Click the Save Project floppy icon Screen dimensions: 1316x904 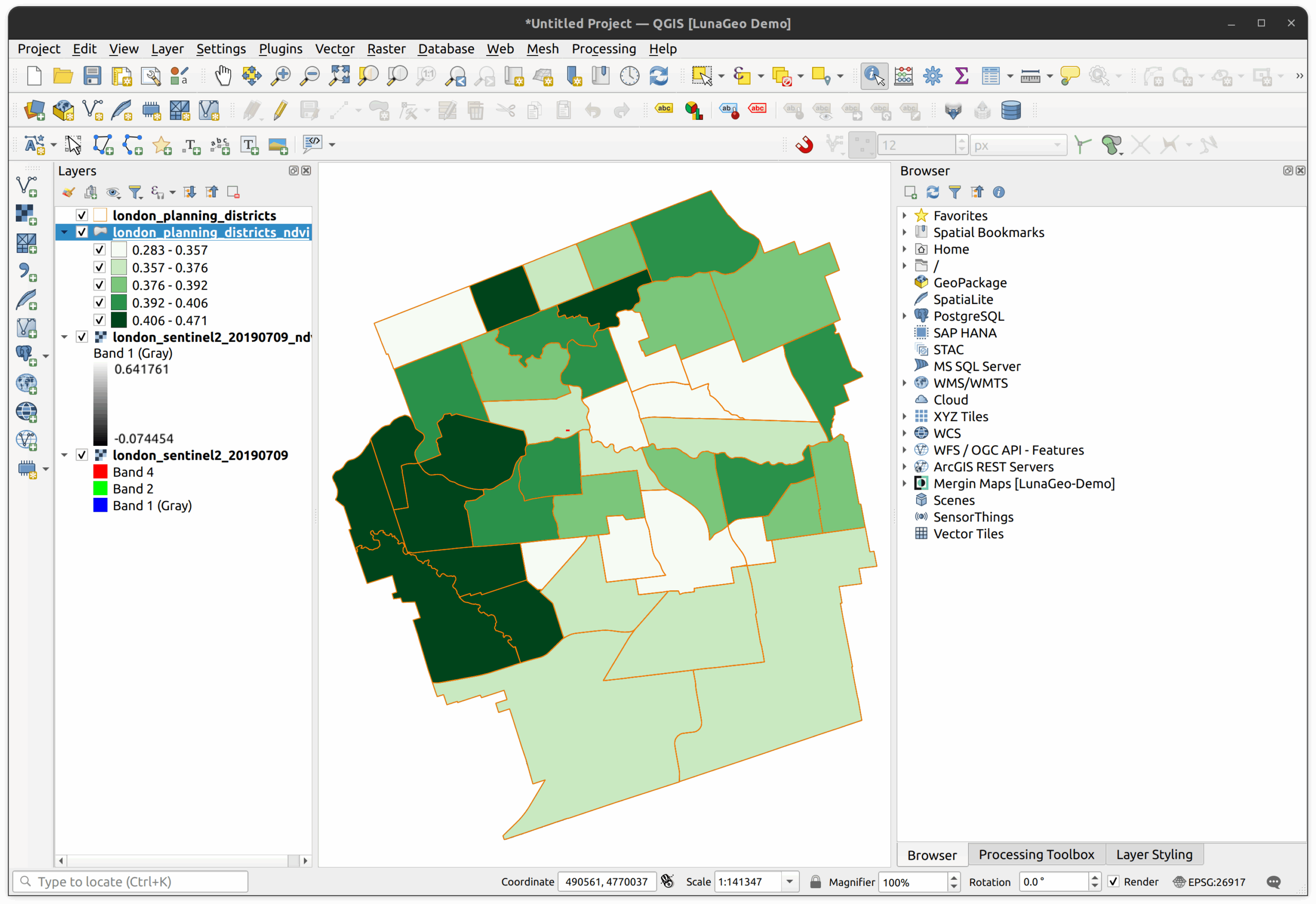(93, 76)
